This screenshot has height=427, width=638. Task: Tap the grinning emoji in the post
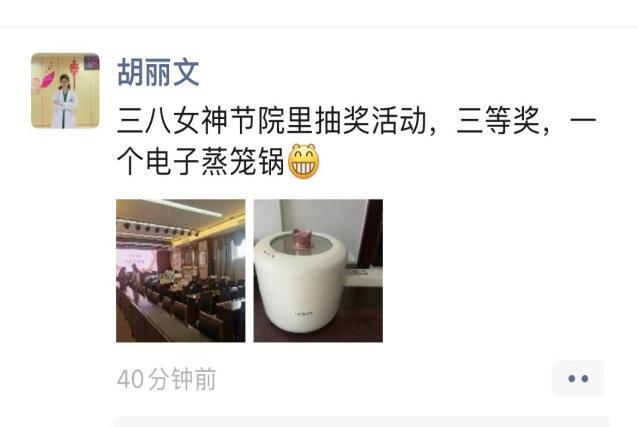coord(304,161)
